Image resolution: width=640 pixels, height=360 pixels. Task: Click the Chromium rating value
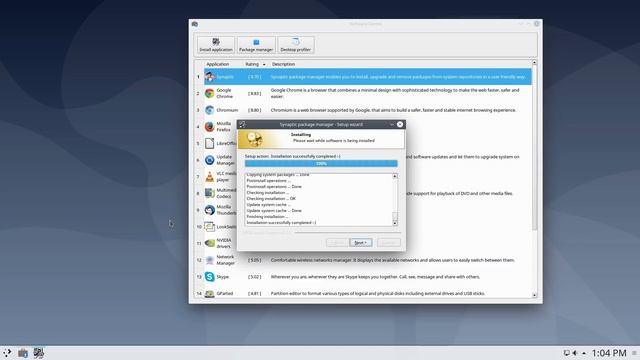tap(254, 110)
